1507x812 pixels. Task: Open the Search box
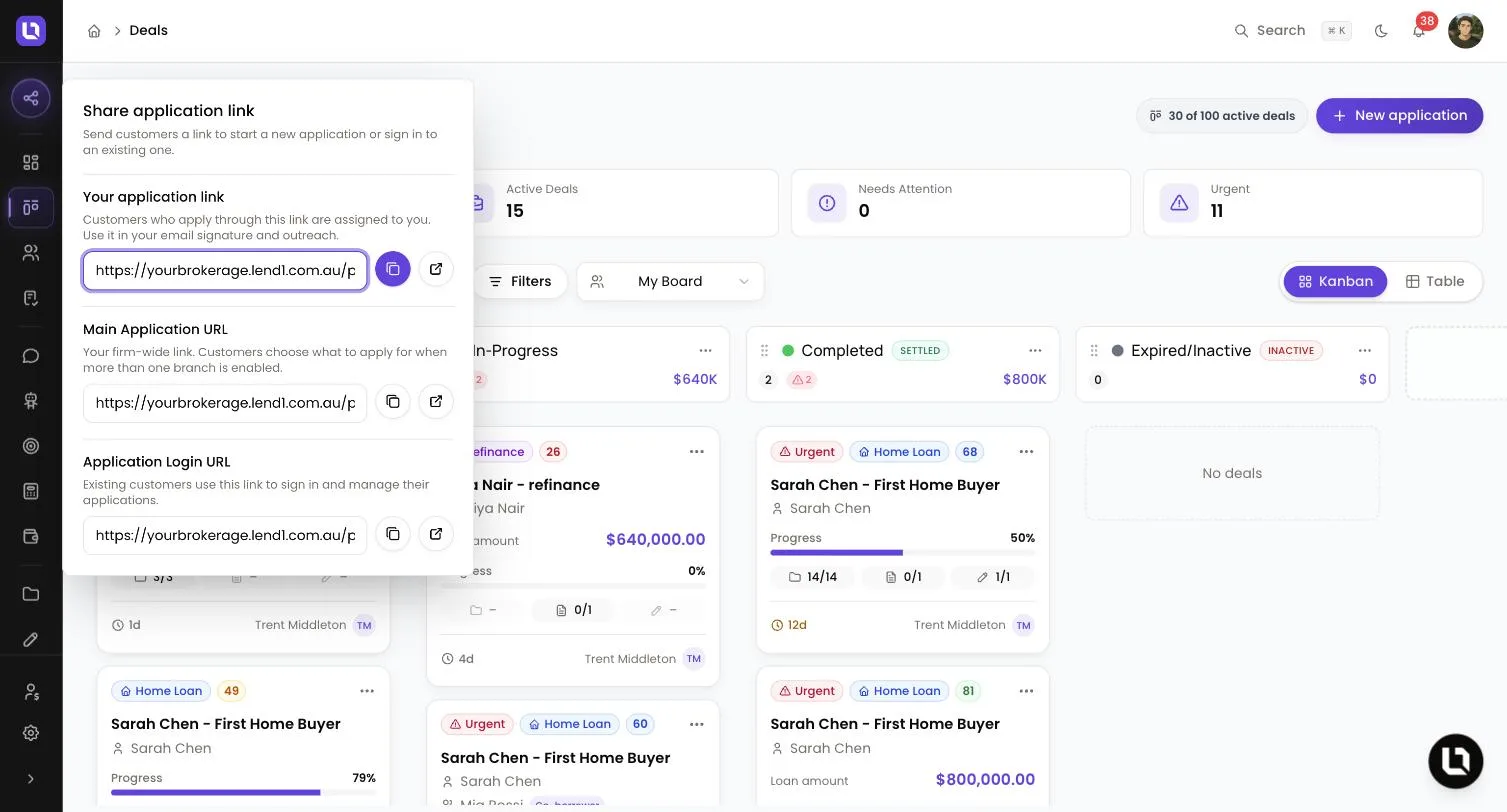point(1293,31)
